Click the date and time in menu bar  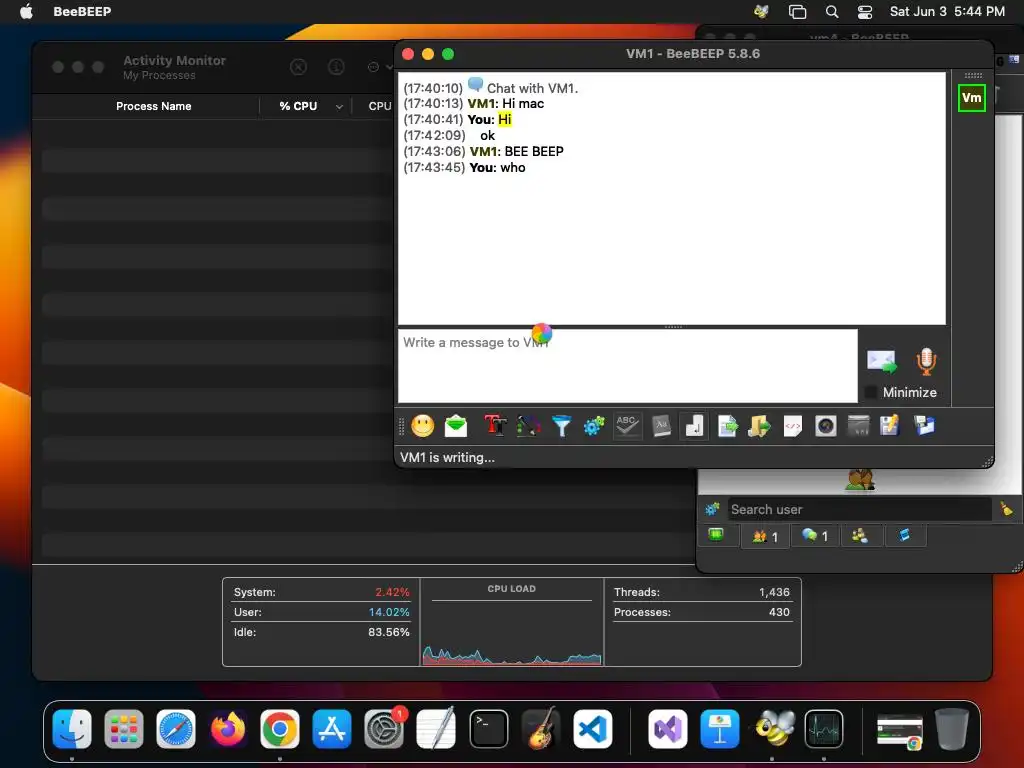pyautogui.click(x=947, y=11)
